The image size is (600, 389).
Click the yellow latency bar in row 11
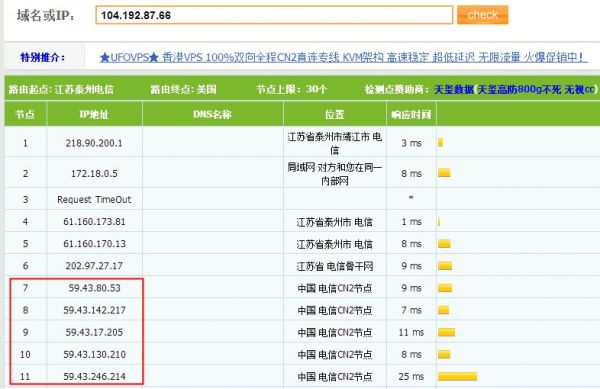tap(458, 377)
